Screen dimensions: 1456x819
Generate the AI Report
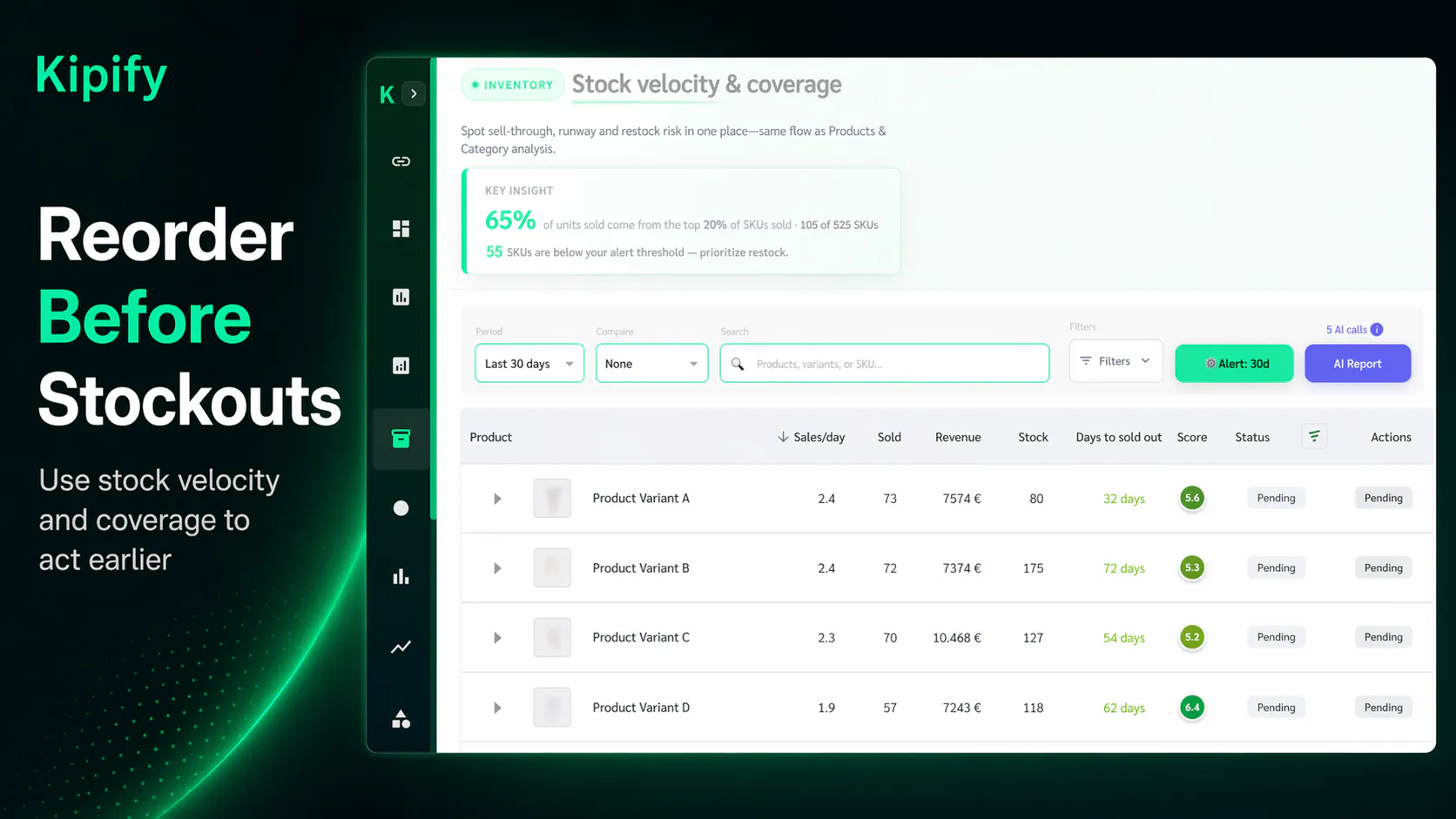tap(1358, 364)
